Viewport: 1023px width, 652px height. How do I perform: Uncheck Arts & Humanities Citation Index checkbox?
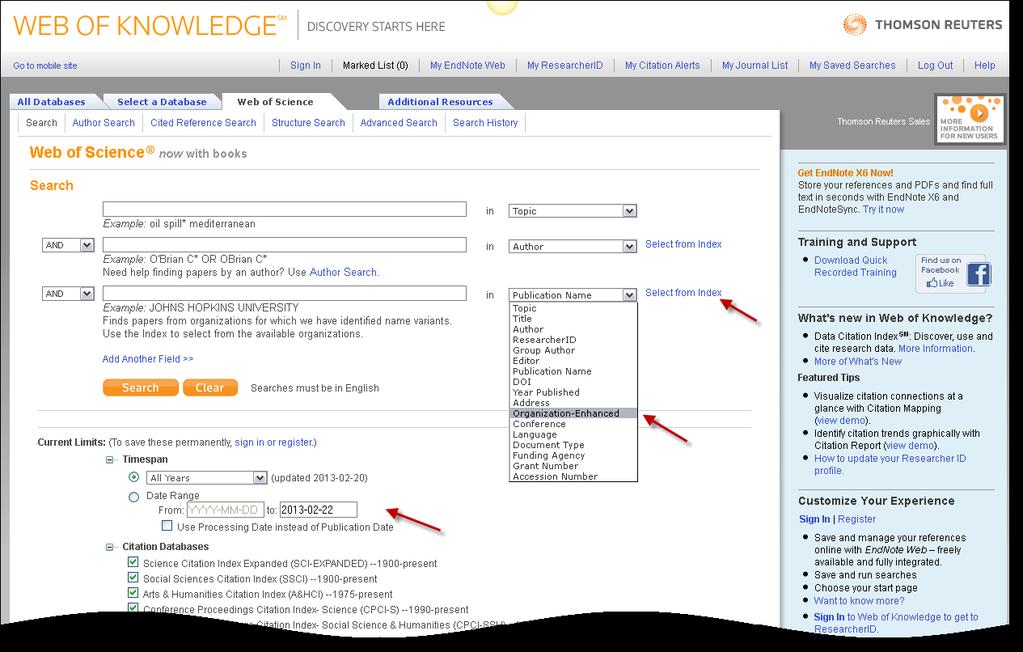(133, 593)
